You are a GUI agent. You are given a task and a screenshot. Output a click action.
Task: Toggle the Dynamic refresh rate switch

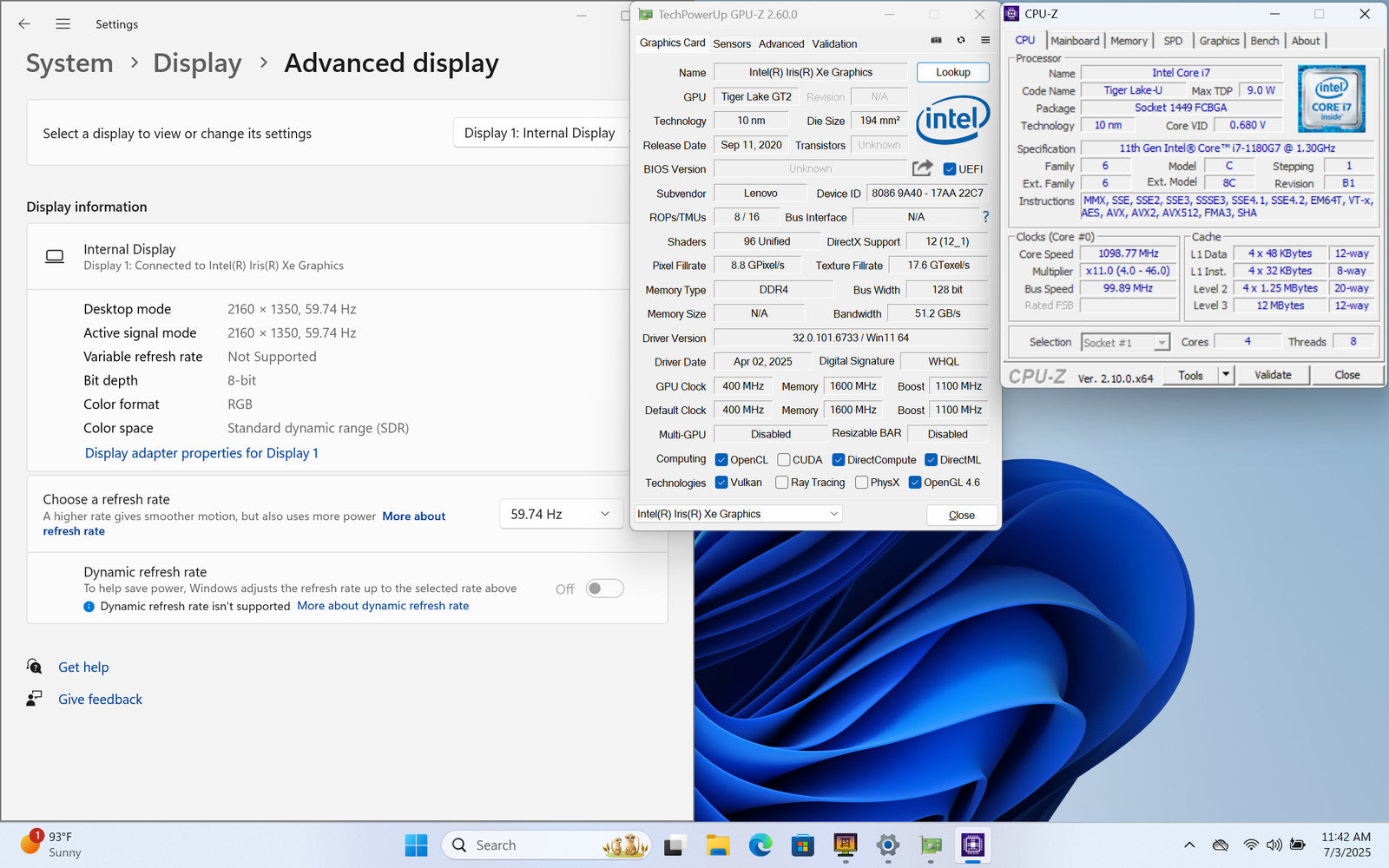(604, 589)
